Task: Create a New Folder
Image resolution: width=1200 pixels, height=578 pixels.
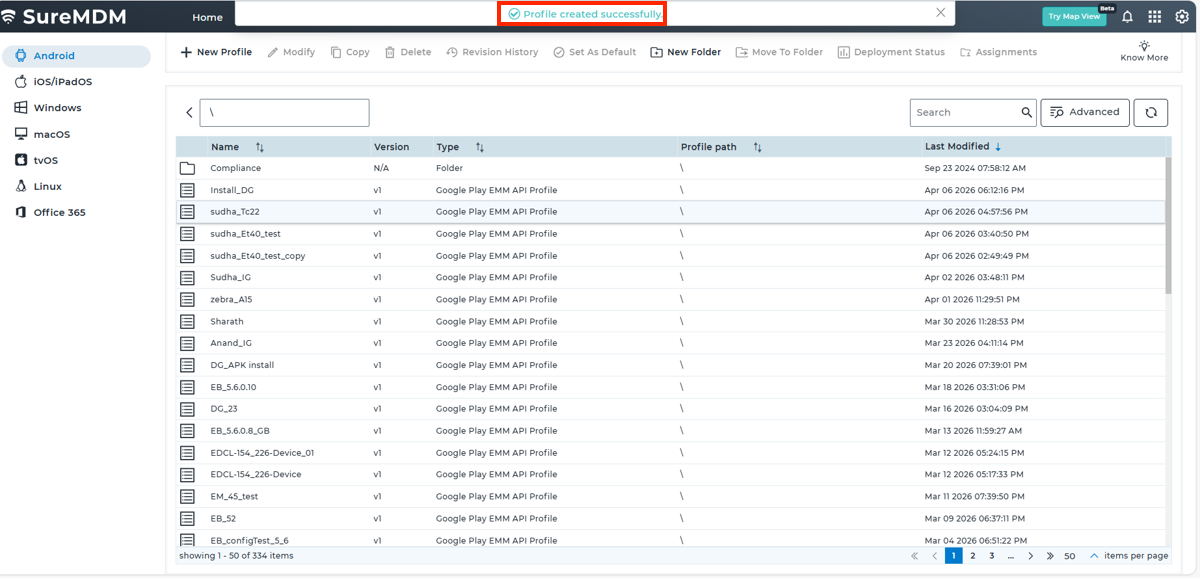Action: tap(686, 52)
